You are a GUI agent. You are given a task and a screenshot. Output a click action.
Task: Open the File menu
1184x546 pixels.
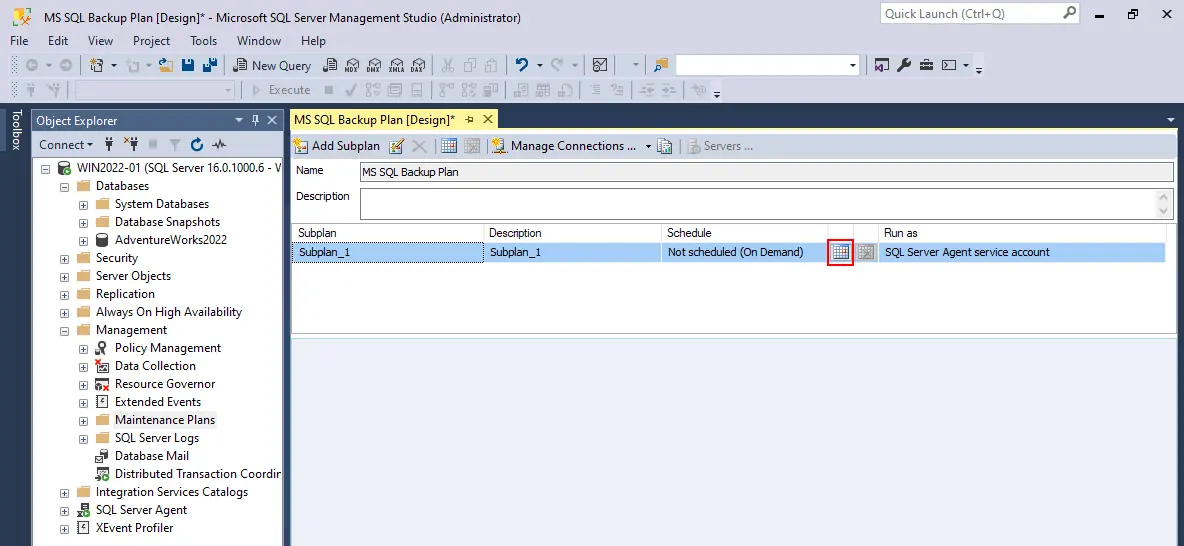pos(20,41)
